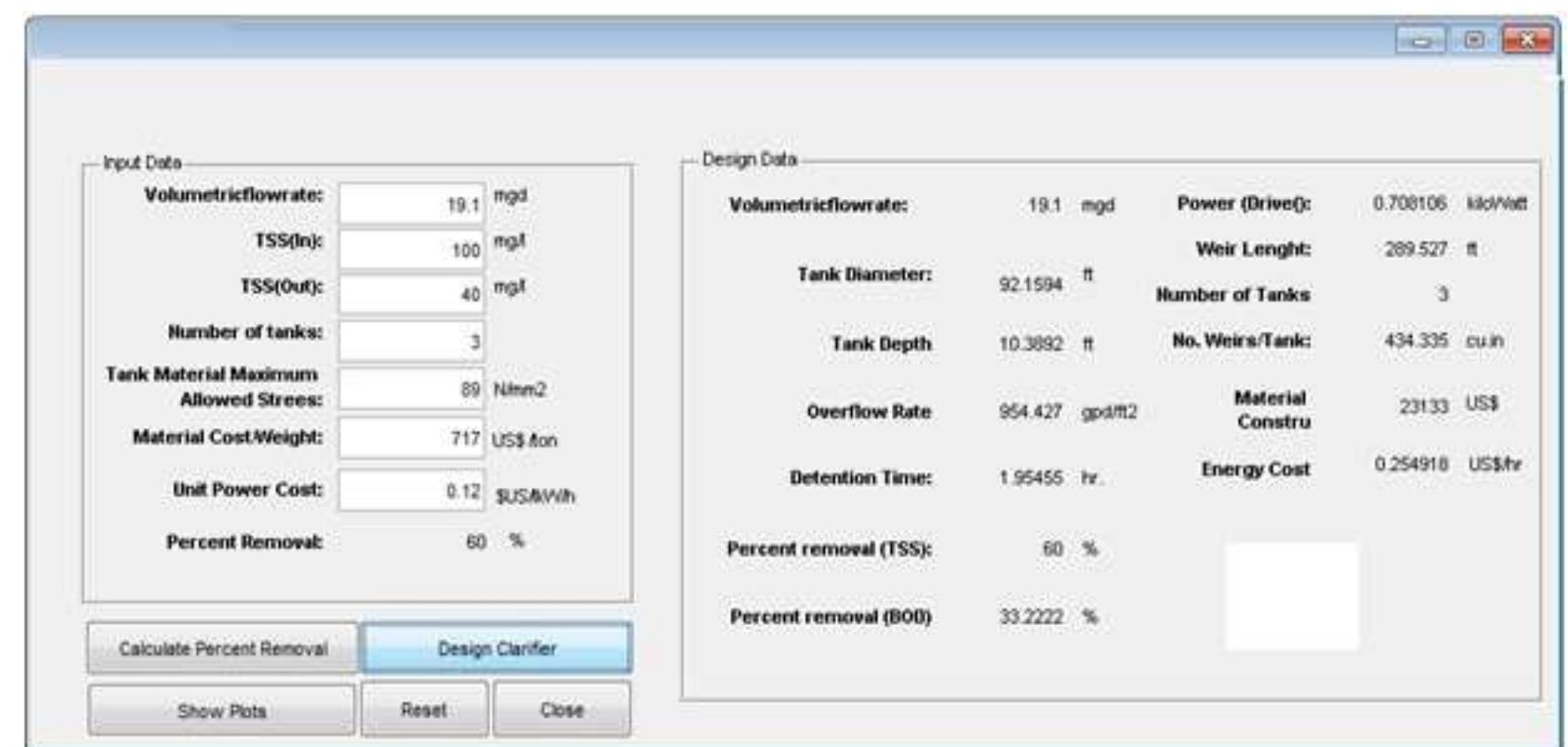Click the Detention Time label
The image size is (1568, 747).
point(860,478)
